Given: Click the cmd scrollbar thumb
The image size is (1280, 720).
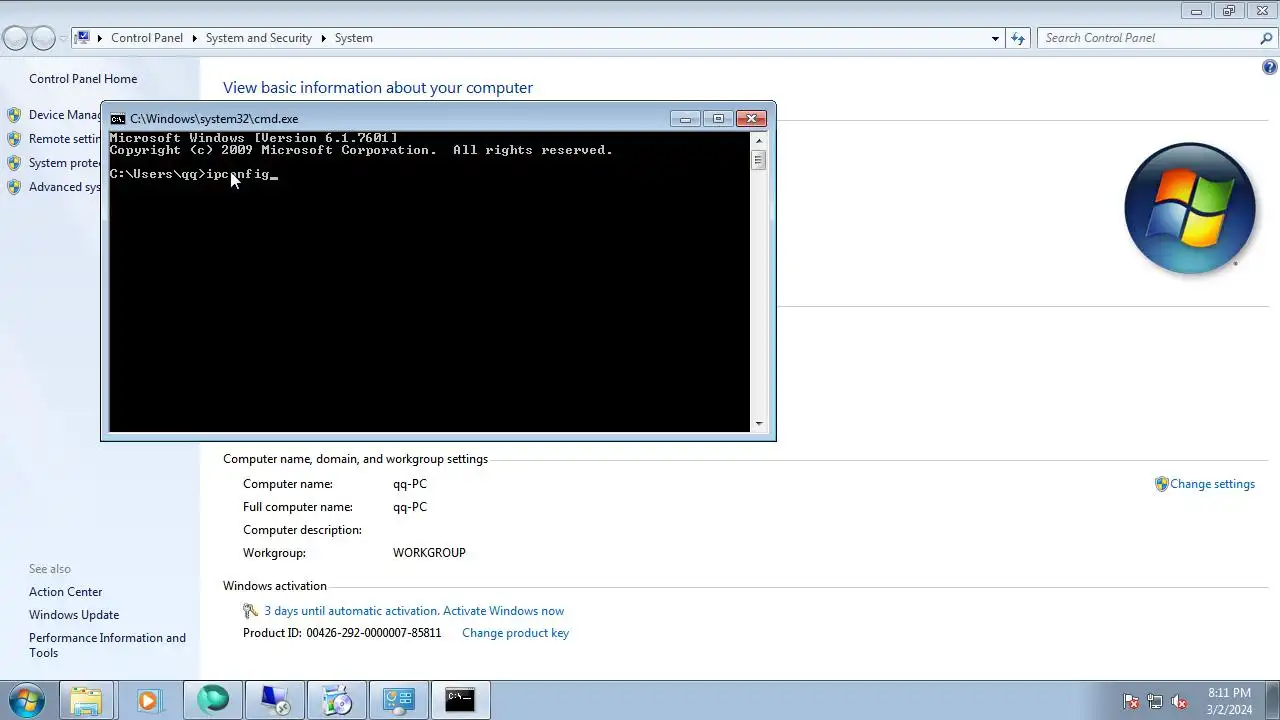Looking at the screenshot, I should pos(758,160).
